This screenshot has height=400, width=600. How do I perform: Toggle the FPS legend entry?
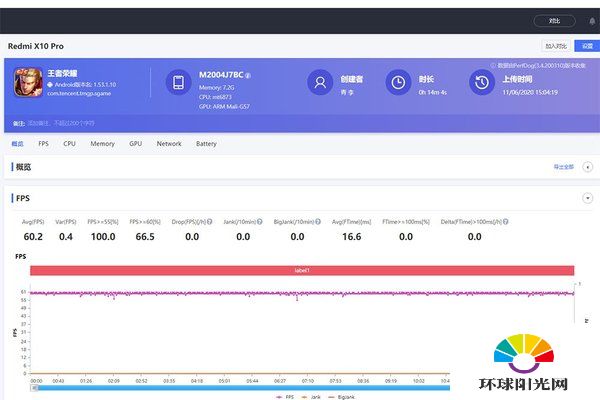point(285,397)
